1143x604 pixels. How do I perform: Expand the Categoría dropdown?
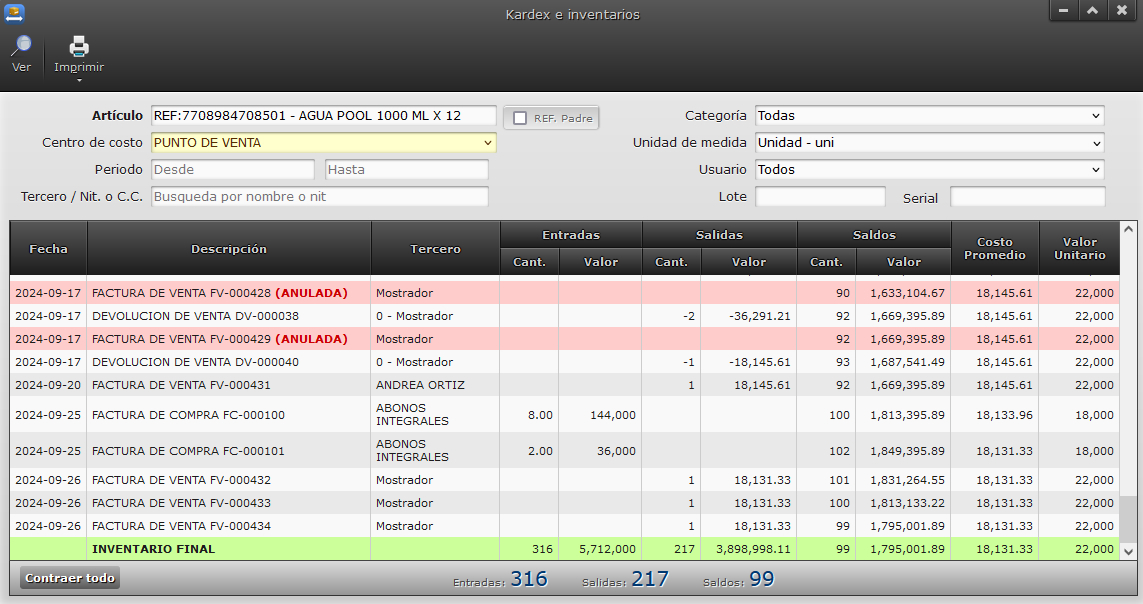click(929, 116)
